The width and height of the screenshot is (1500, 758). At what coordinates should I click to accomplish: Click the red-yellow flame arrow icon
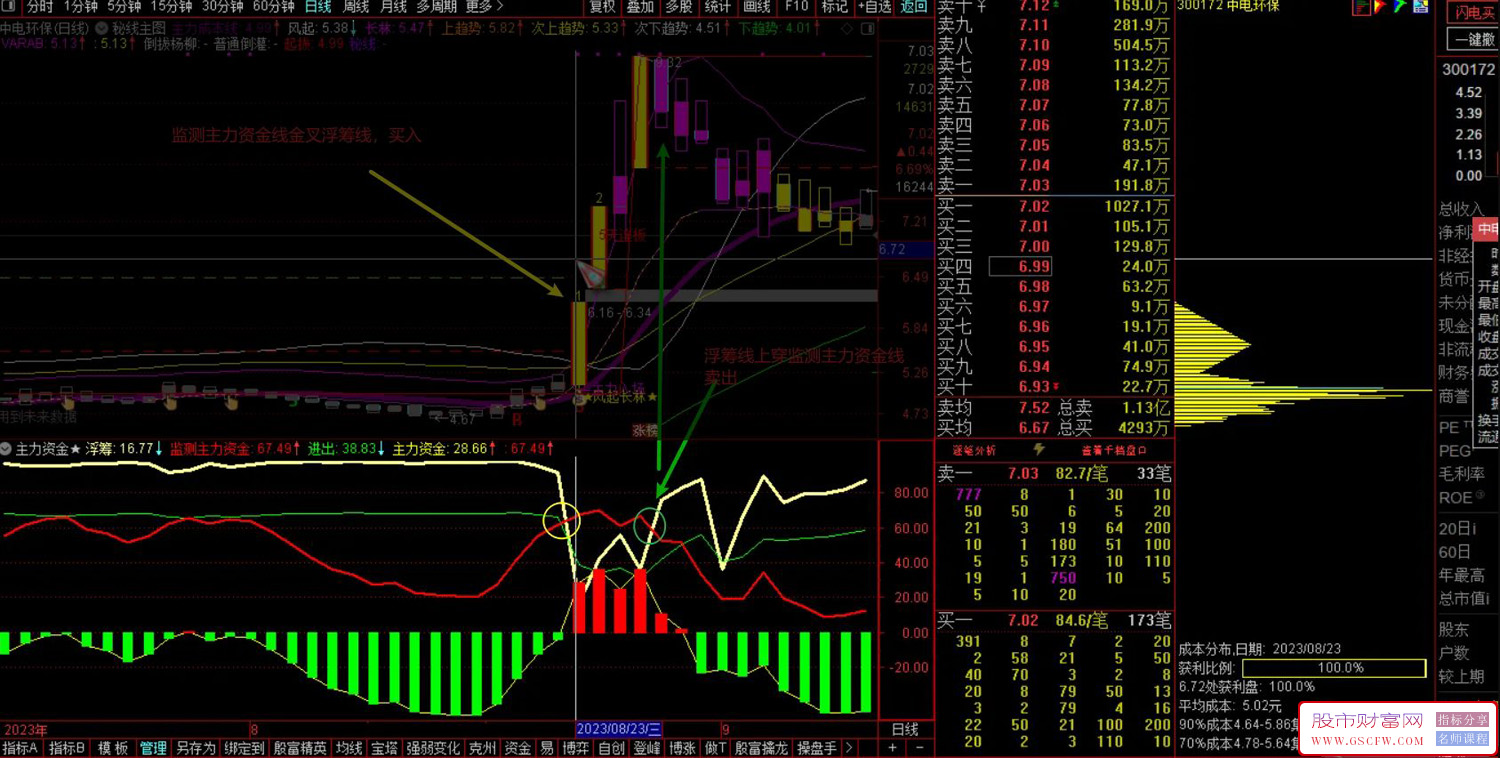point(1381,7)
